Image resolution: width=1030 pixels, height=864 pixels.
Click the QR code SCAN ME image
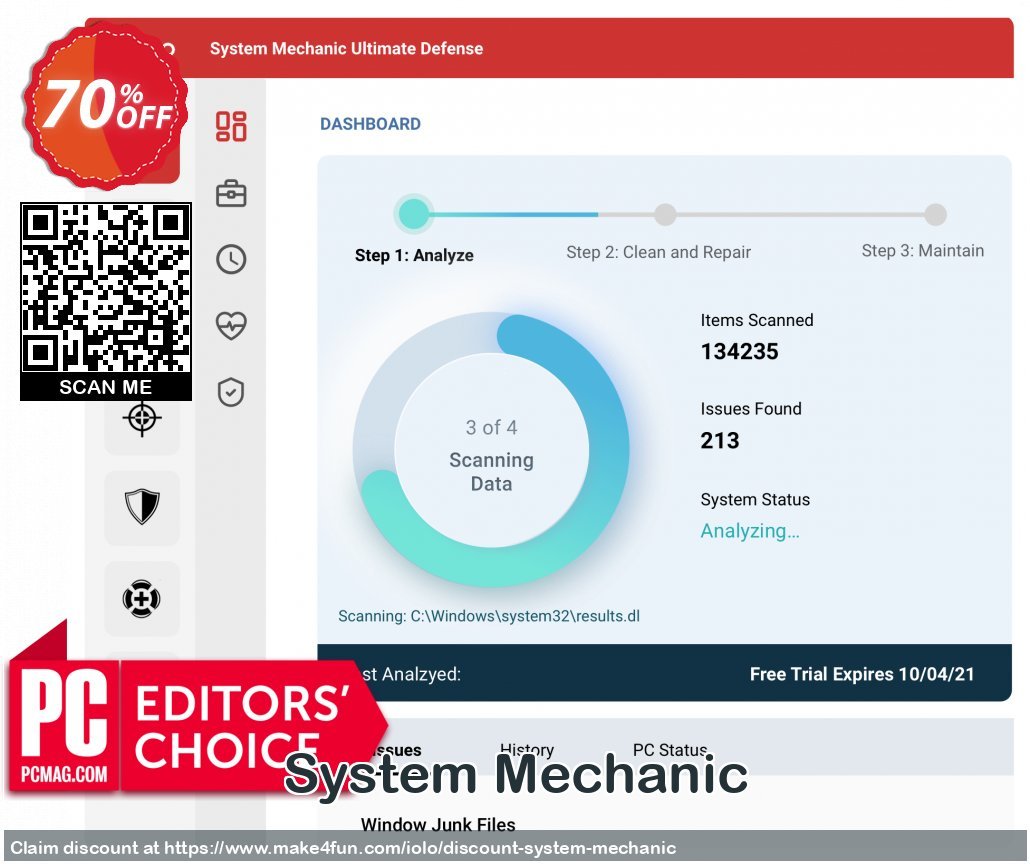(x=106, y=302)
